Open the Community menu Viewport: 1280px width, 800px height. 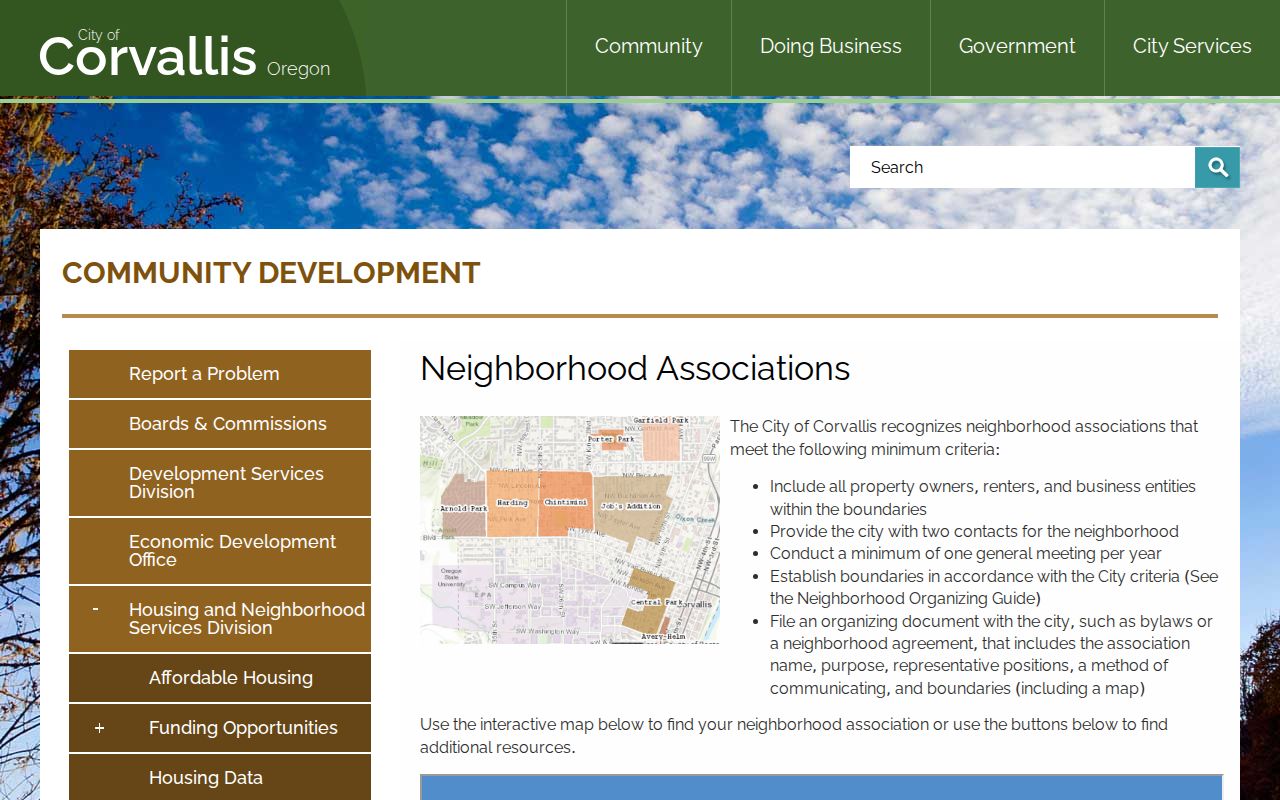648,46
